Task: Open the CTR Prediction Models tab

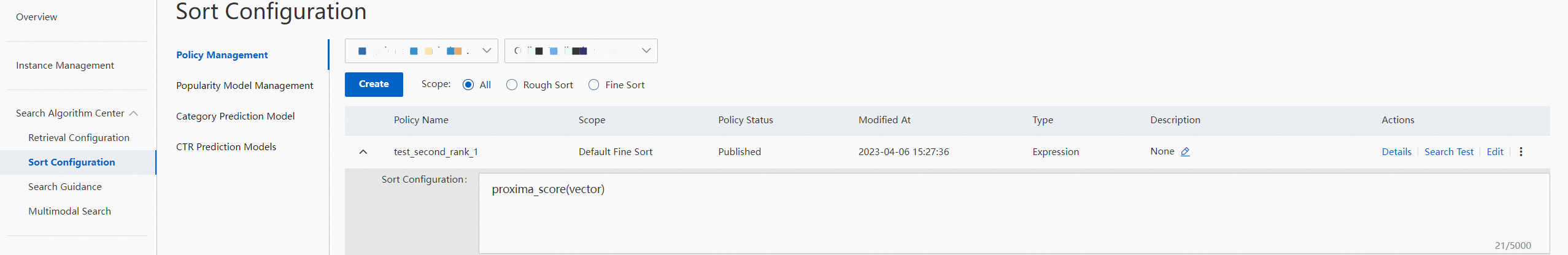Action: pyautogui.click(x=226, y=147)
